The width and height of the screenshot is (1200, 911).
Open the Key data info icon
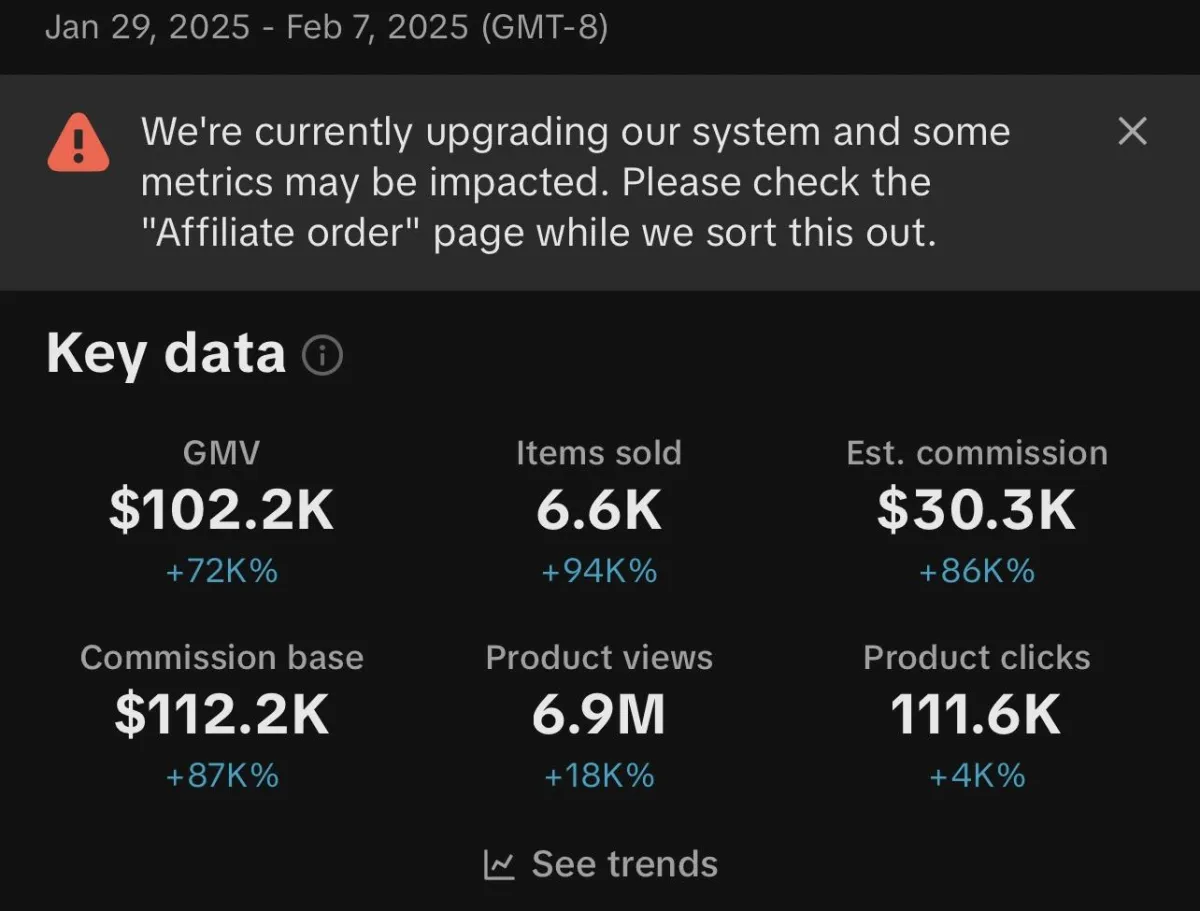point(322,356)
